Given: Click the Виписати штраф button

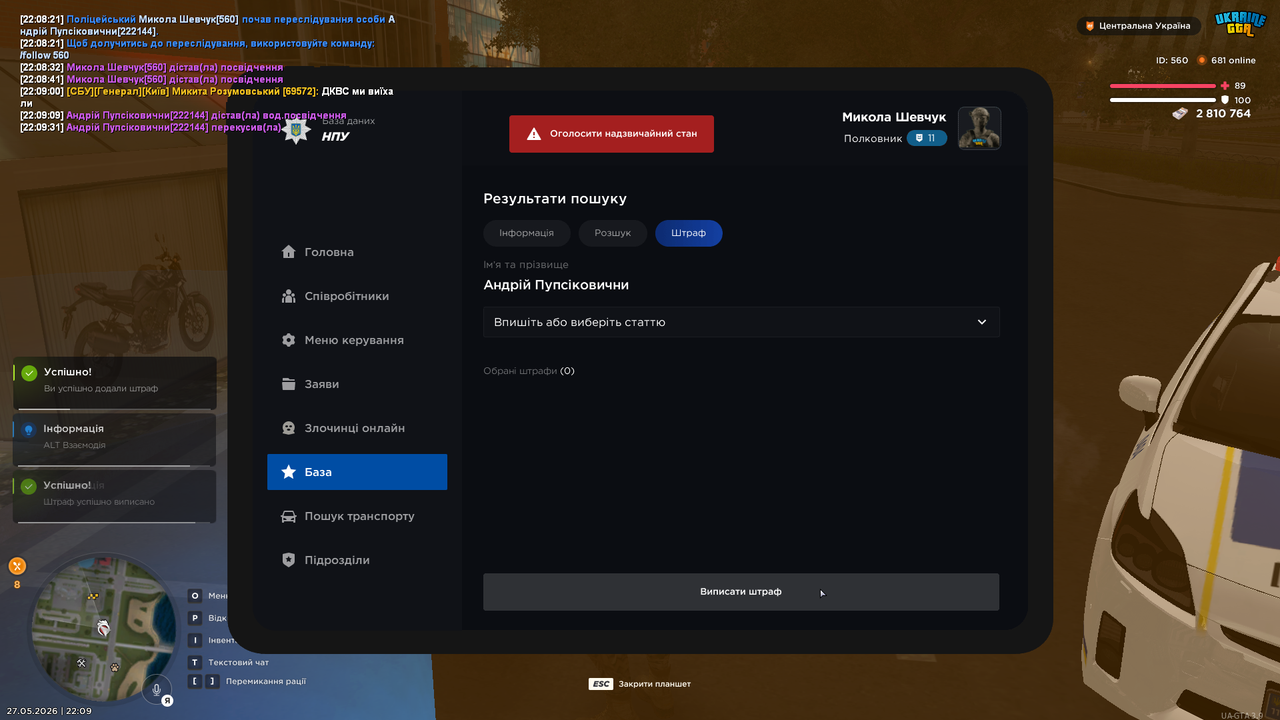Looking at the screenshot, I should [x=741, y=592].
